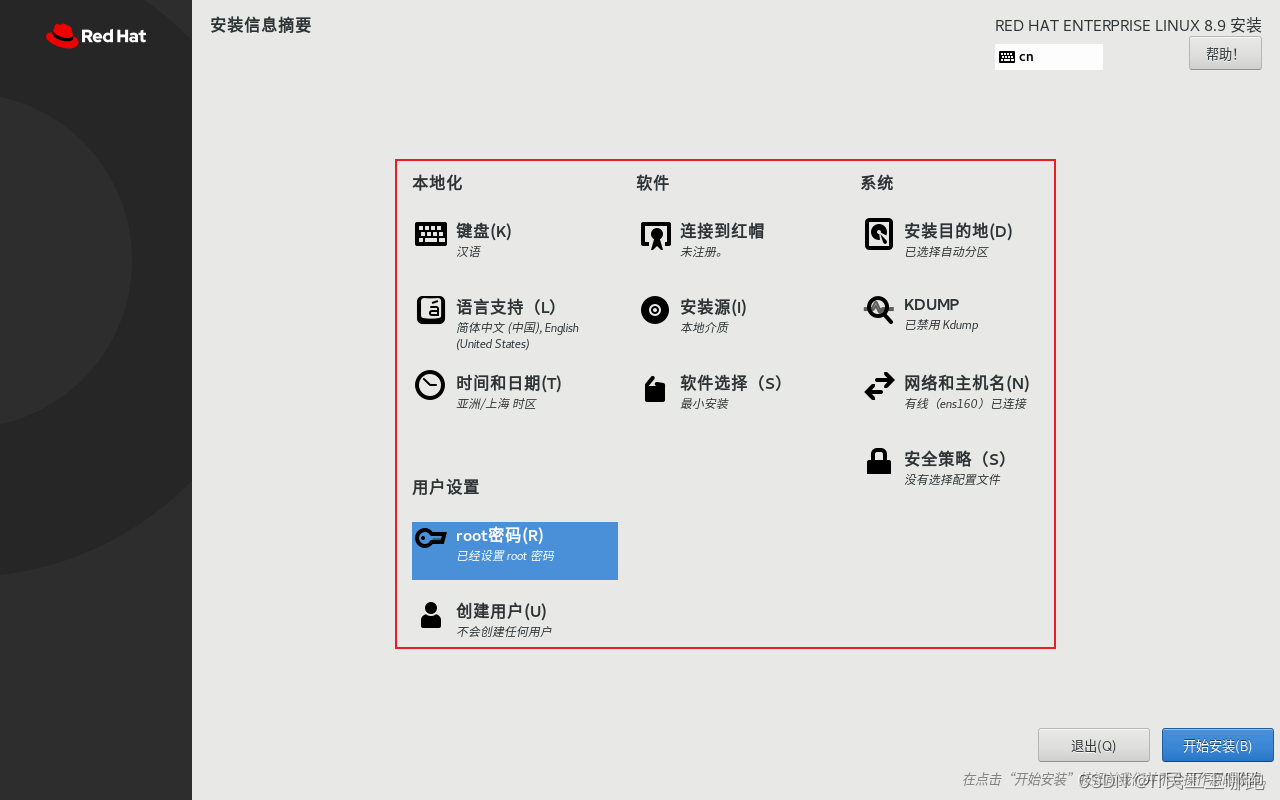Click the 汉语 keyboard status text
The width and height of the screenshot is (1280, 800).
(468, 252)
